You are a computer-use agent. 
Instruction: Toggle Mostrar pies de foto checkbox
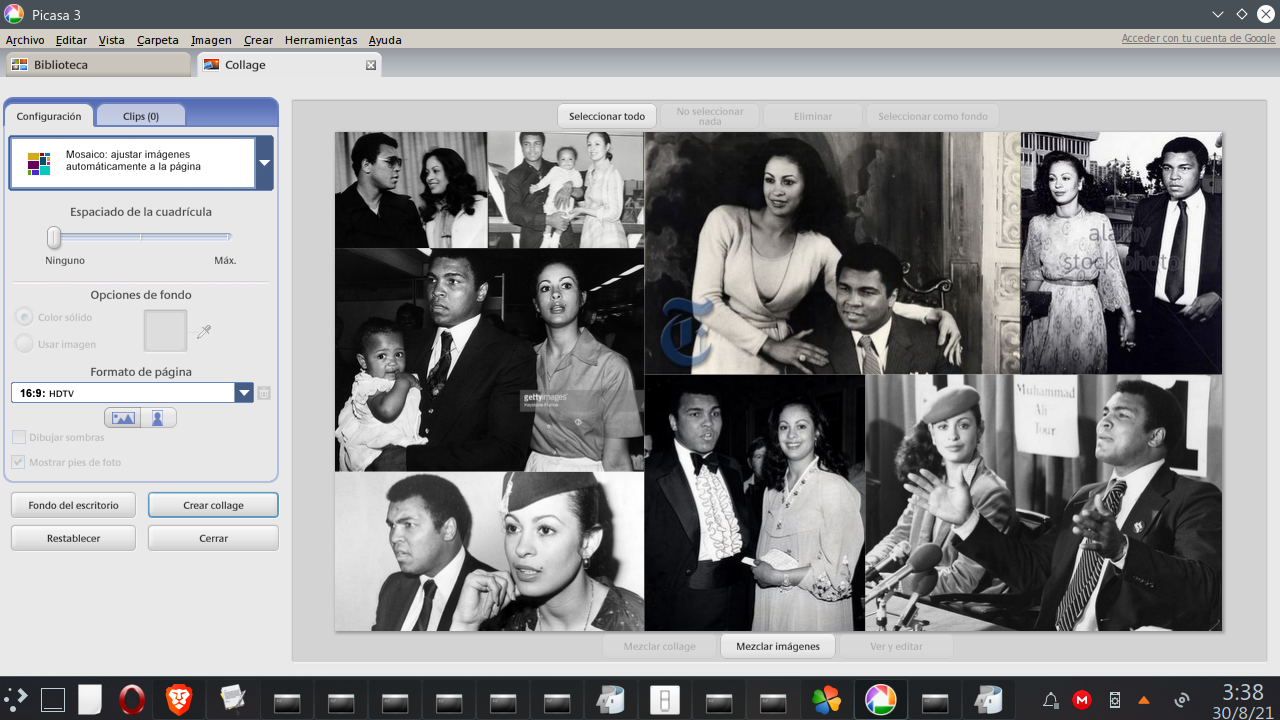[x=18, y=462]
